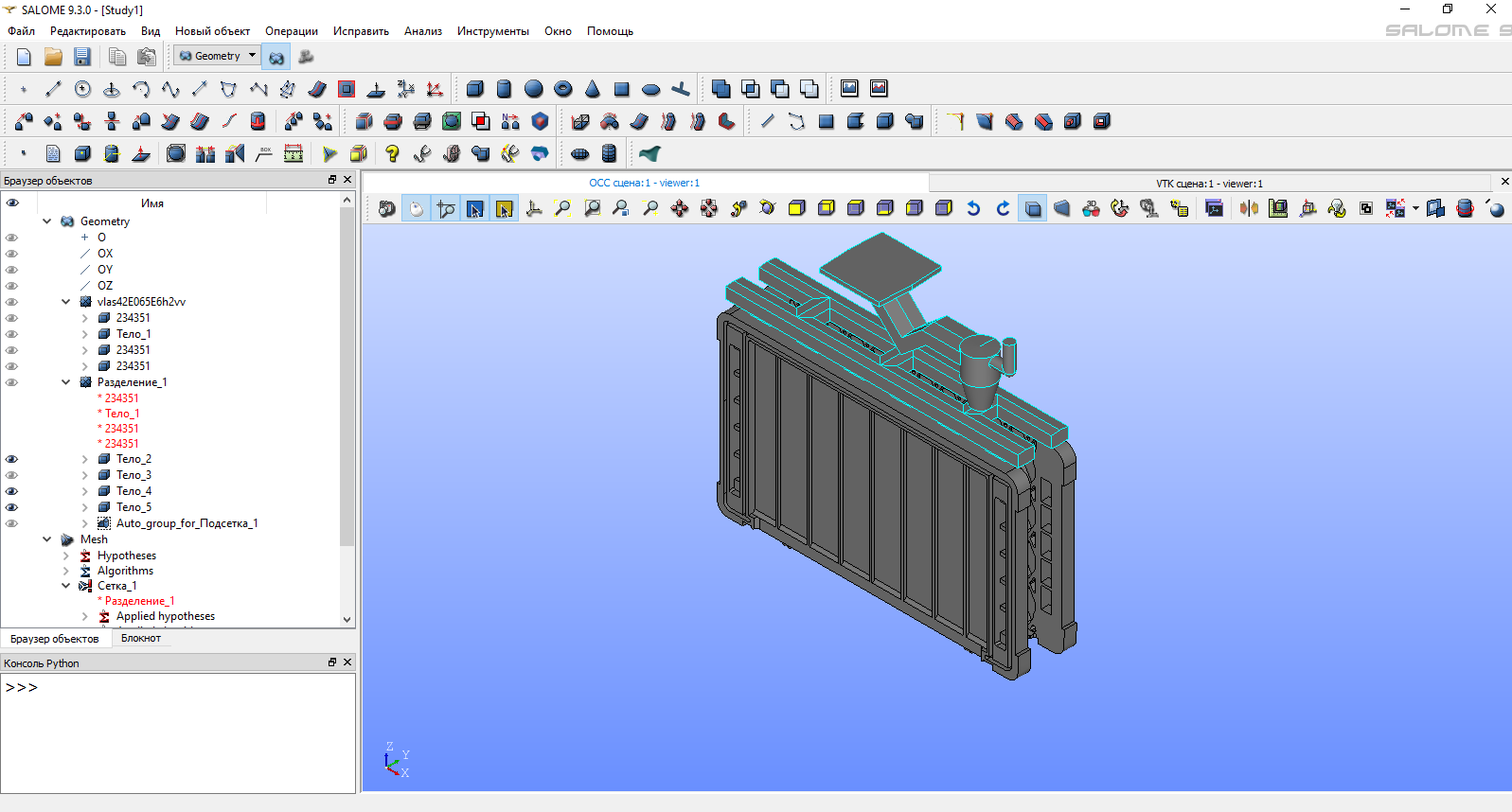Click the Create Cylinder primitive icon
Screen dimensions: 1512x812
click(x=504, y=89)
